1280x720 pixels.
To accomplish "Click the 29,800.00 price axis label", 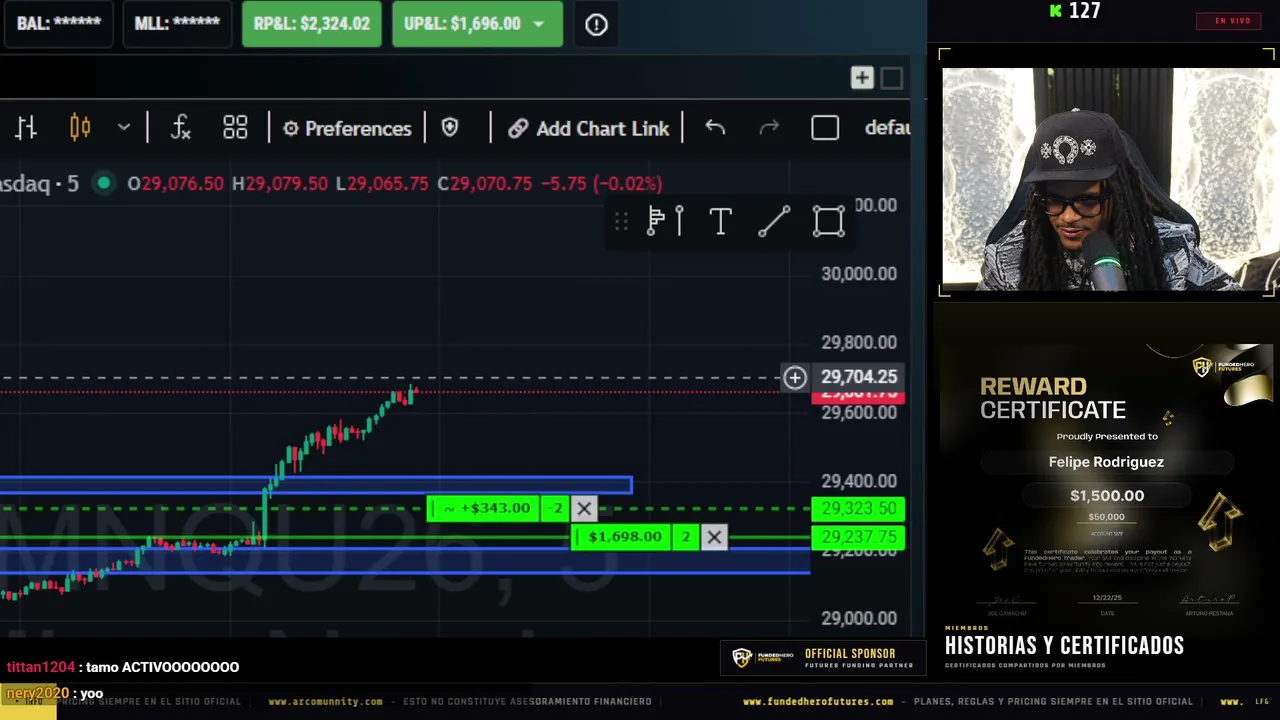I will (859, 343).
